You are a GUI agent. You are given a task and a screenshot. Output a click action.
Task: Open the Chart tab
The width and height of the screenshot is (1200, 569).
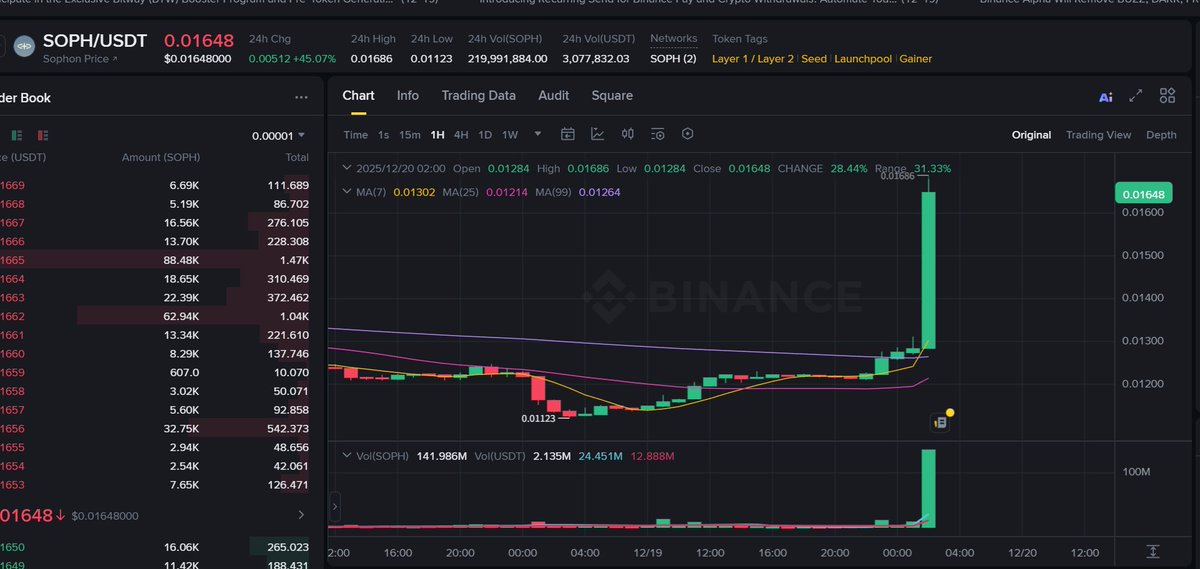tap(358, 96)
